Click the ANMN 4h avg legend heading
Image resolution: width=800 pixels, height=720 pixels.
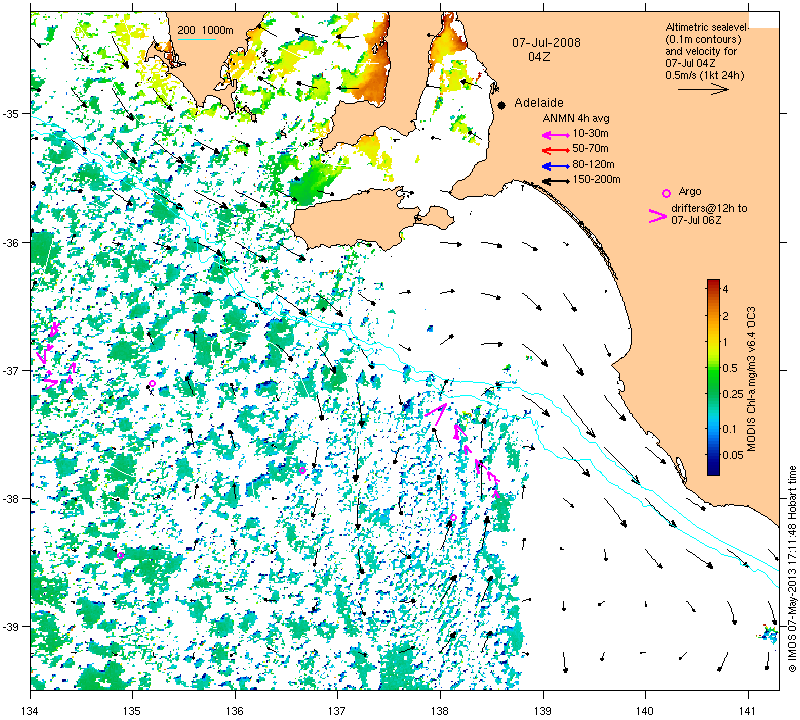coord(576,118)
